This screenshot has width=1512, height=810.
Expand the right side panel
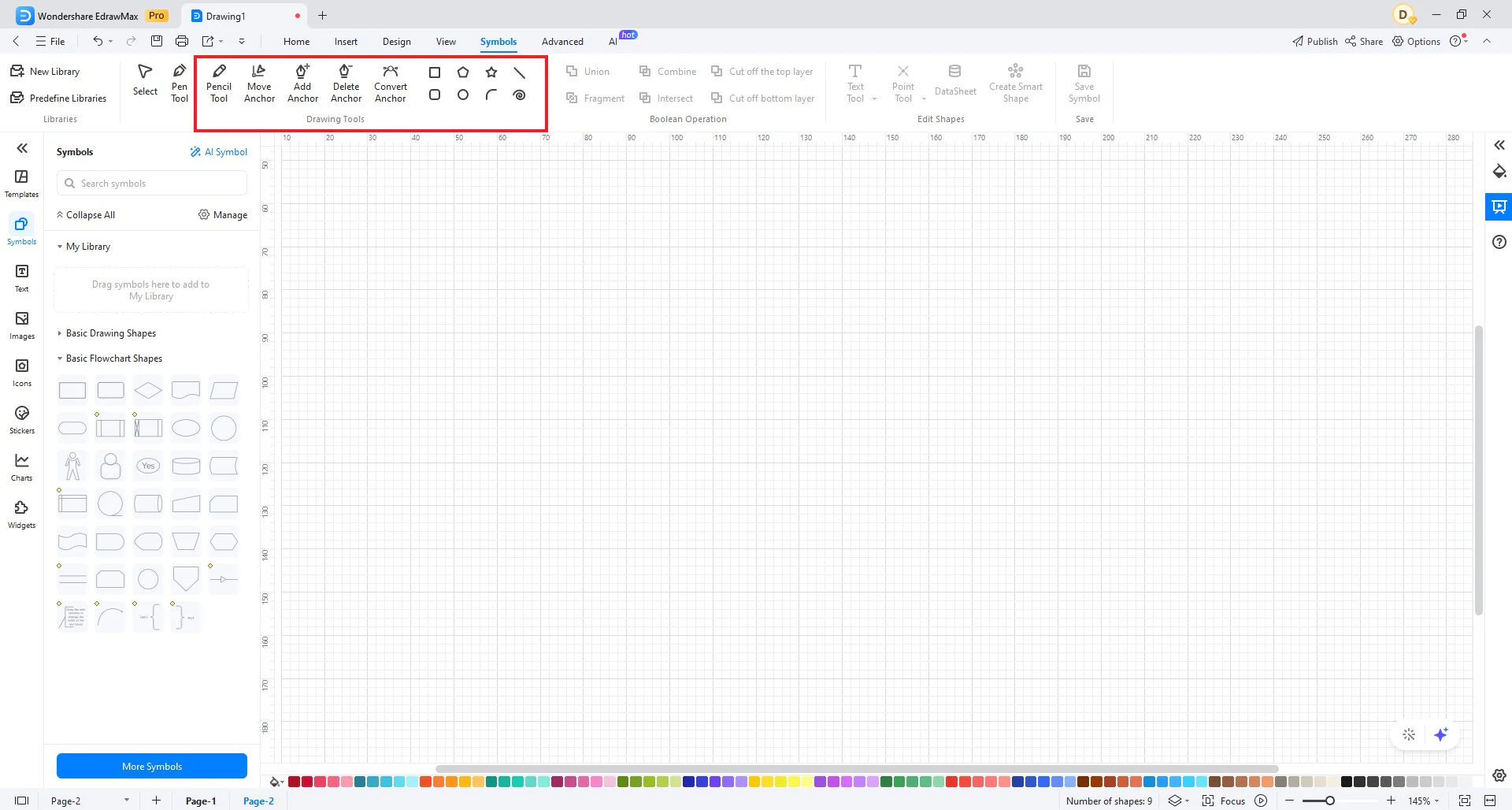1499,145
